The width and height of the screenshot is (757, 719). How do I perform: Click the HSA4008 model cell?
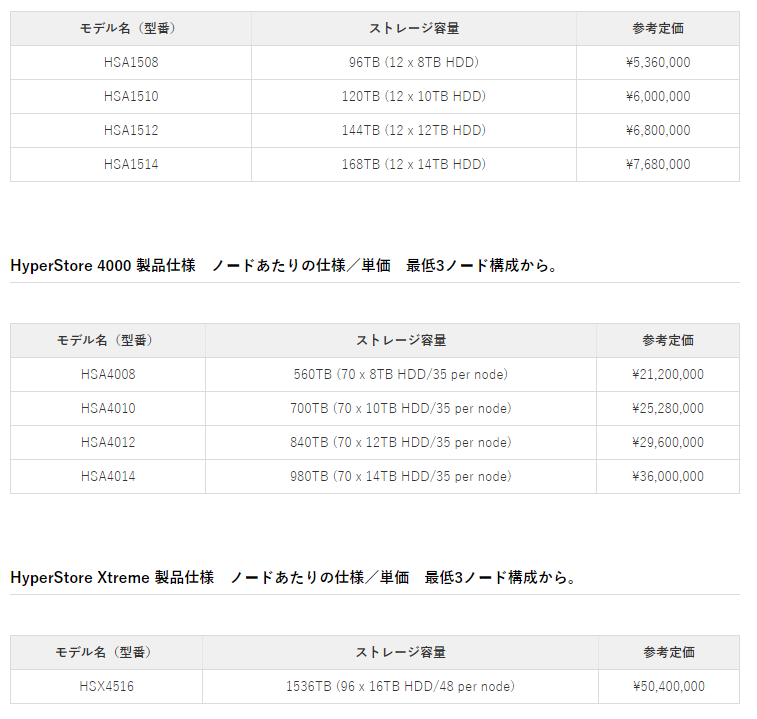point(108,374)
